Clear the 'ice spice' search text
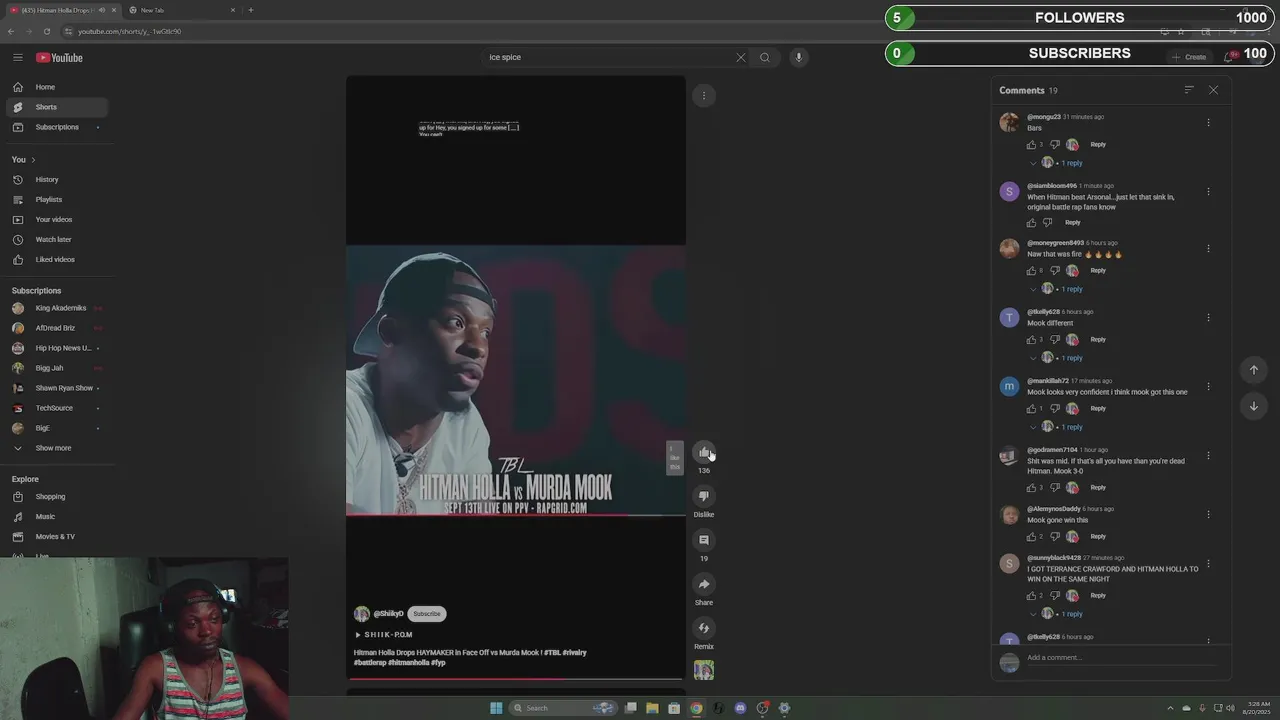 click(x=741, y=57)
